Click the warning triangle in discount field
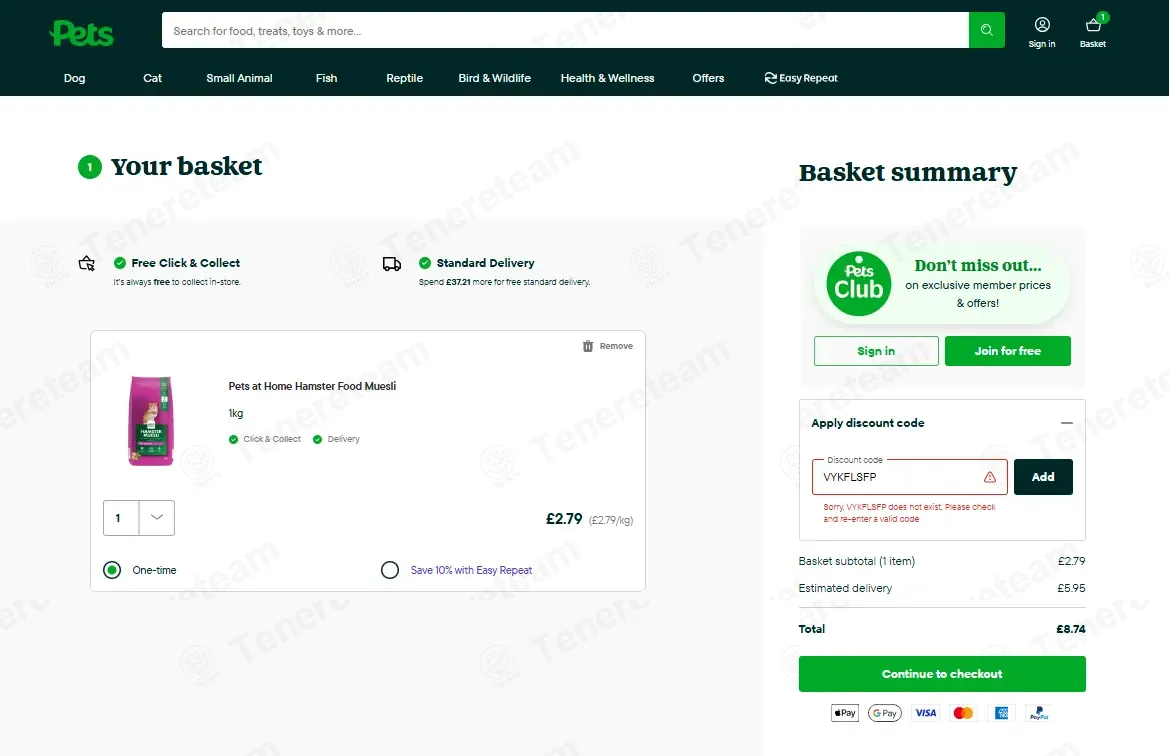 (x=989, y=477)
